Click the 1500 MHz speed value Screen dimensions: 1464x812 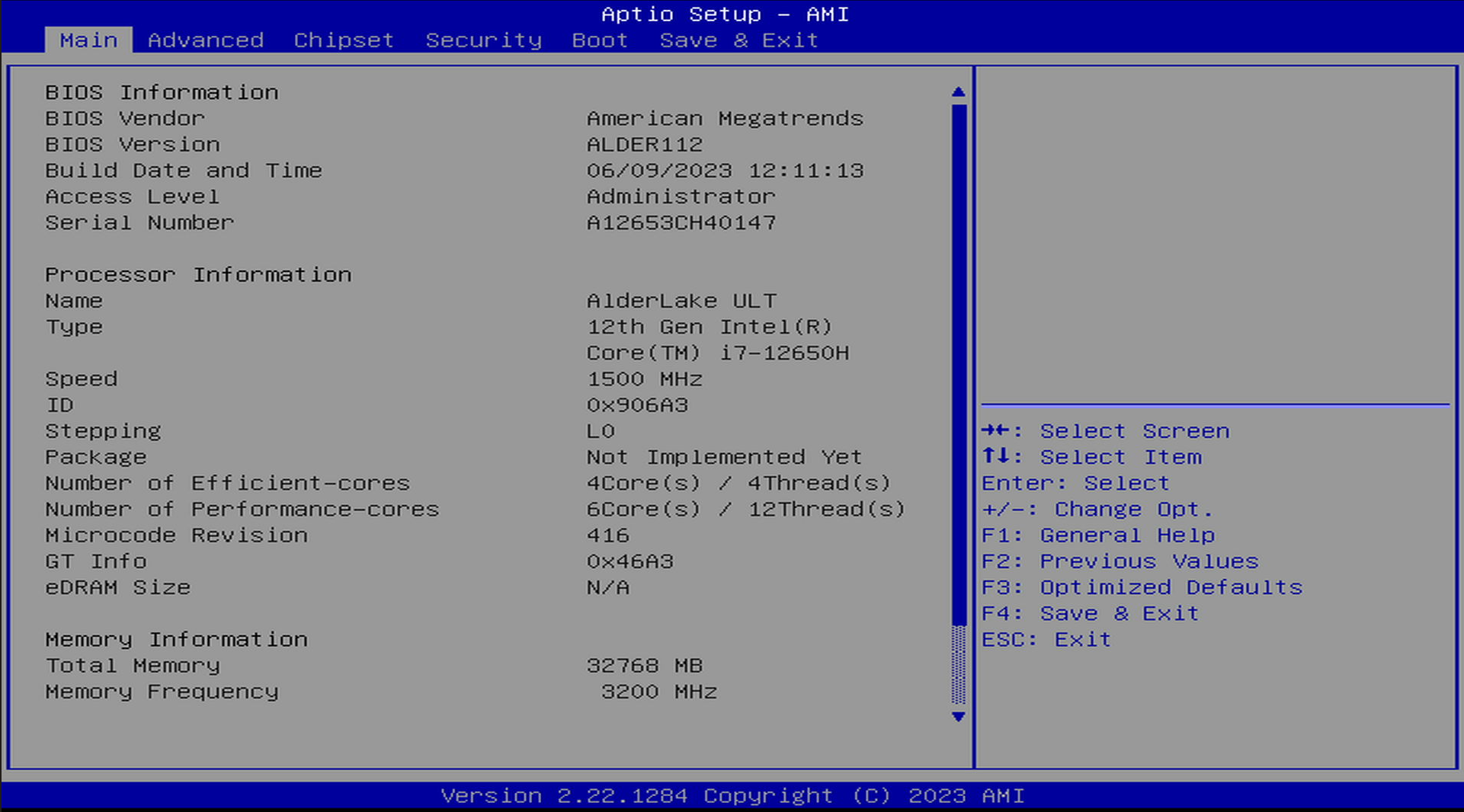pyautogui.click(x=645, y=379)
